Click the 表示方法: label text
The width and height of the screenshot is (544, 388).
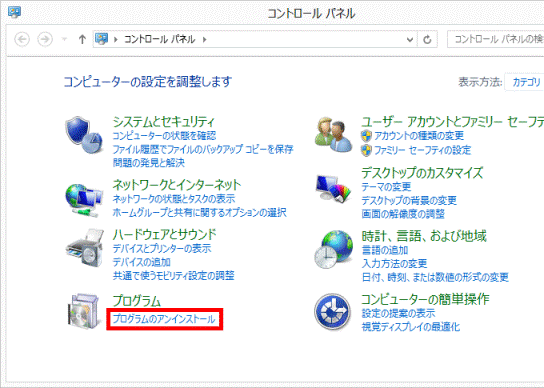(480, 82)
